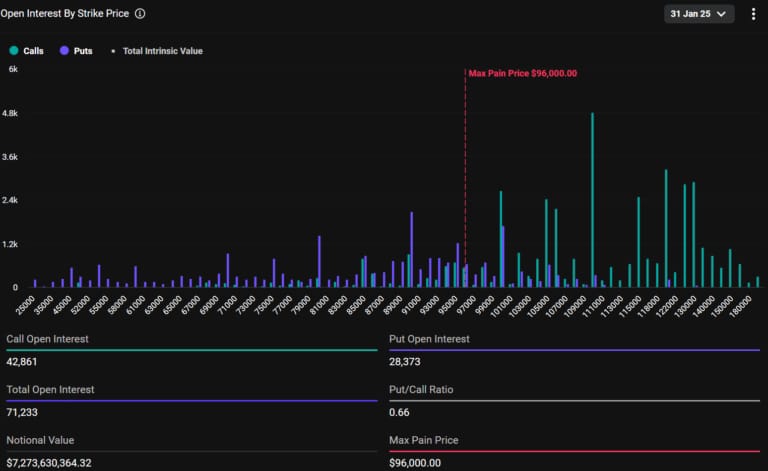Click the Total Intrinsic Value legend marker
This screenshot has height=471, width=768.
(x=112, y=50)
